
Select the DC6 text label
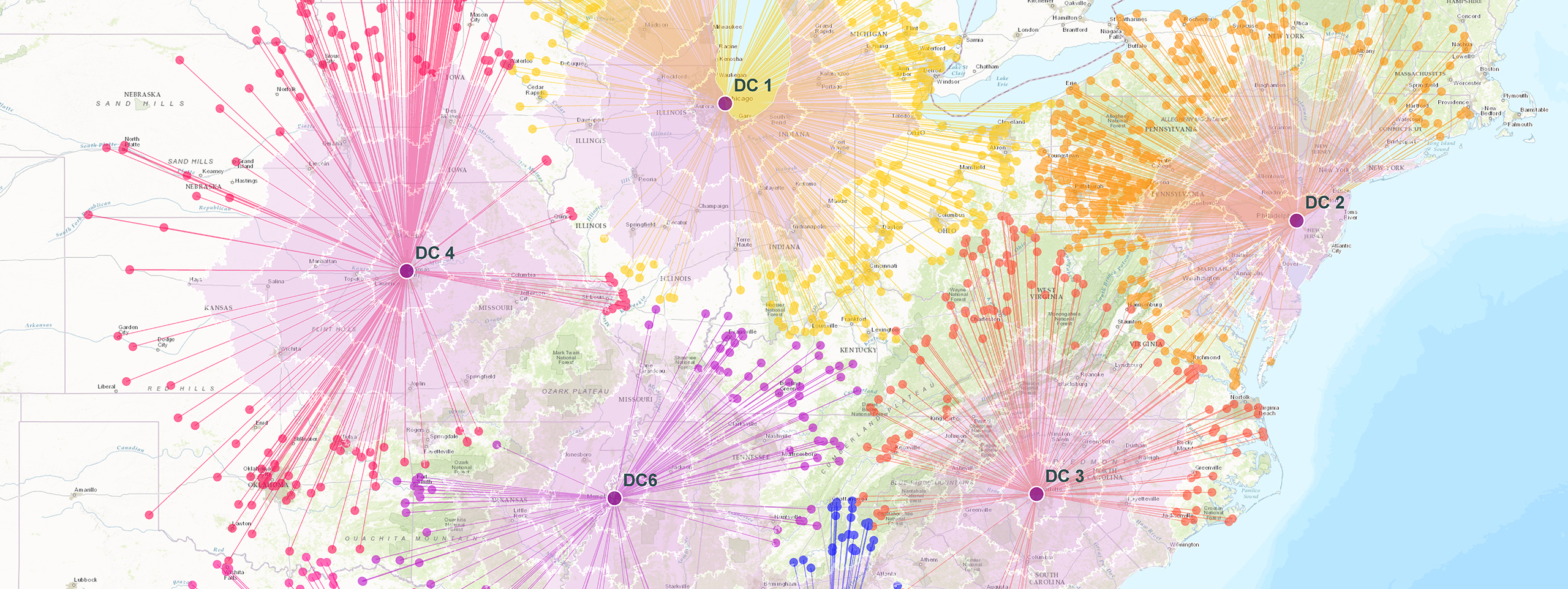(x=640, y=481)
